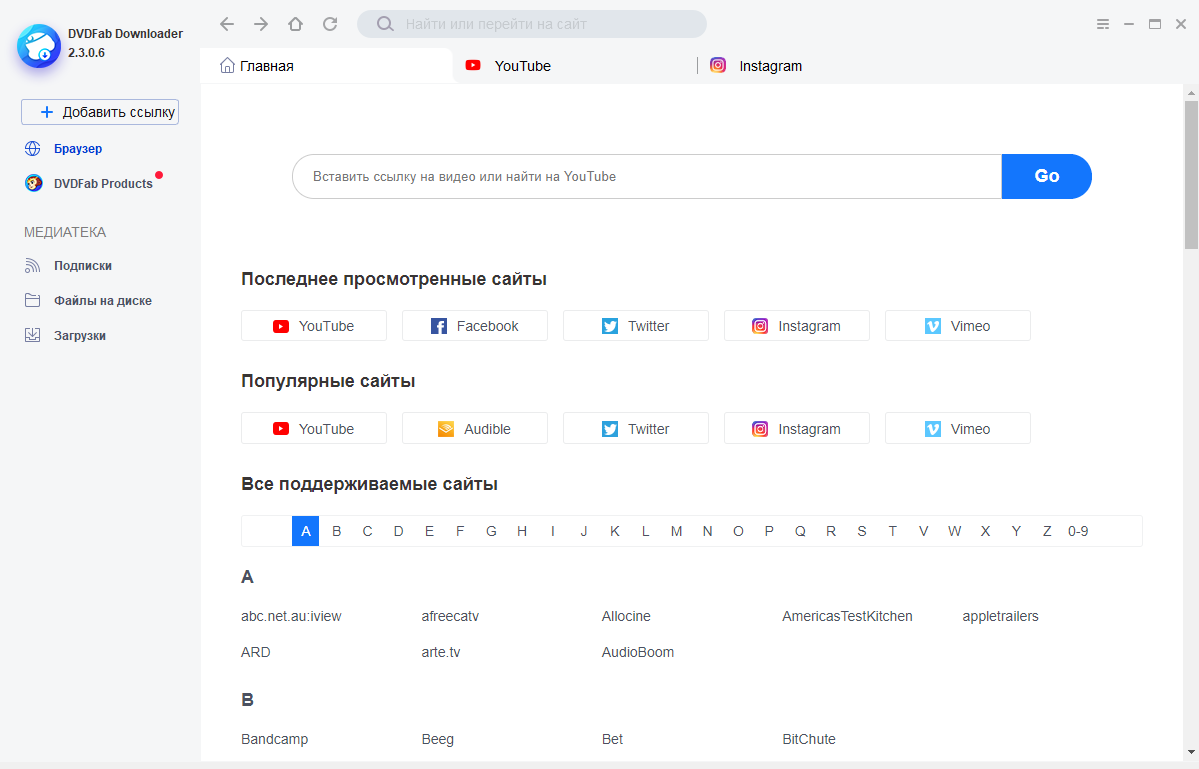Go forward with the forward arrow
The image size is (1199, 769).
(x=262, y=24)
